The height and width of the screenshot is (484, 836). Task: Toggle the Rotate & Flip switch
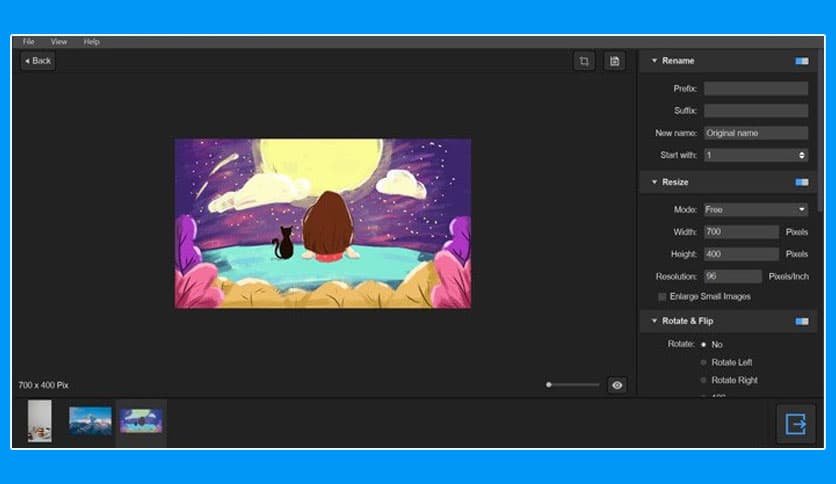click(x=801, y=321)
